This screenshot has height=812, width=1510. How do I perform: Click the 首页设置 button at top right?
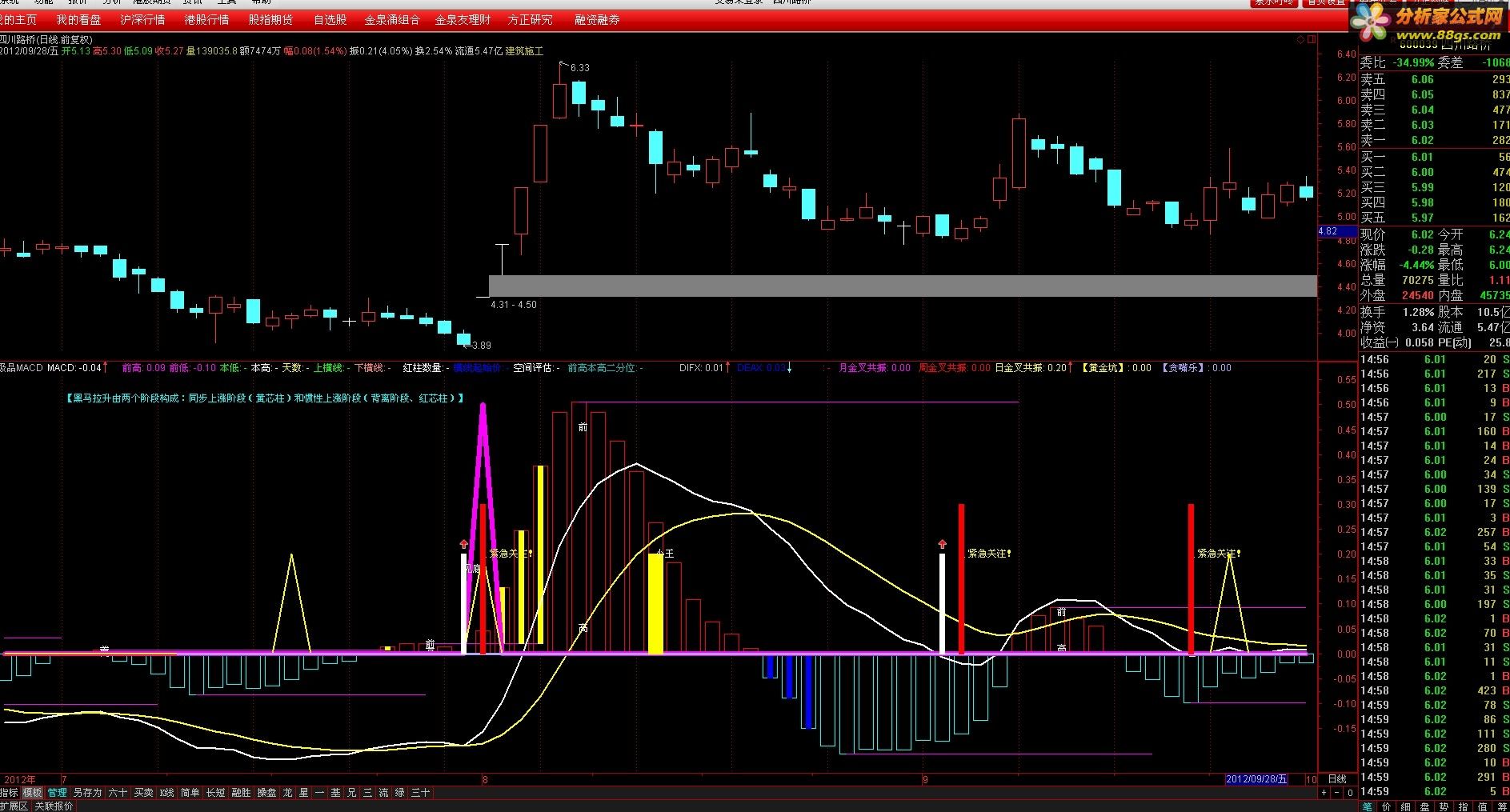tap(1326, 3)
